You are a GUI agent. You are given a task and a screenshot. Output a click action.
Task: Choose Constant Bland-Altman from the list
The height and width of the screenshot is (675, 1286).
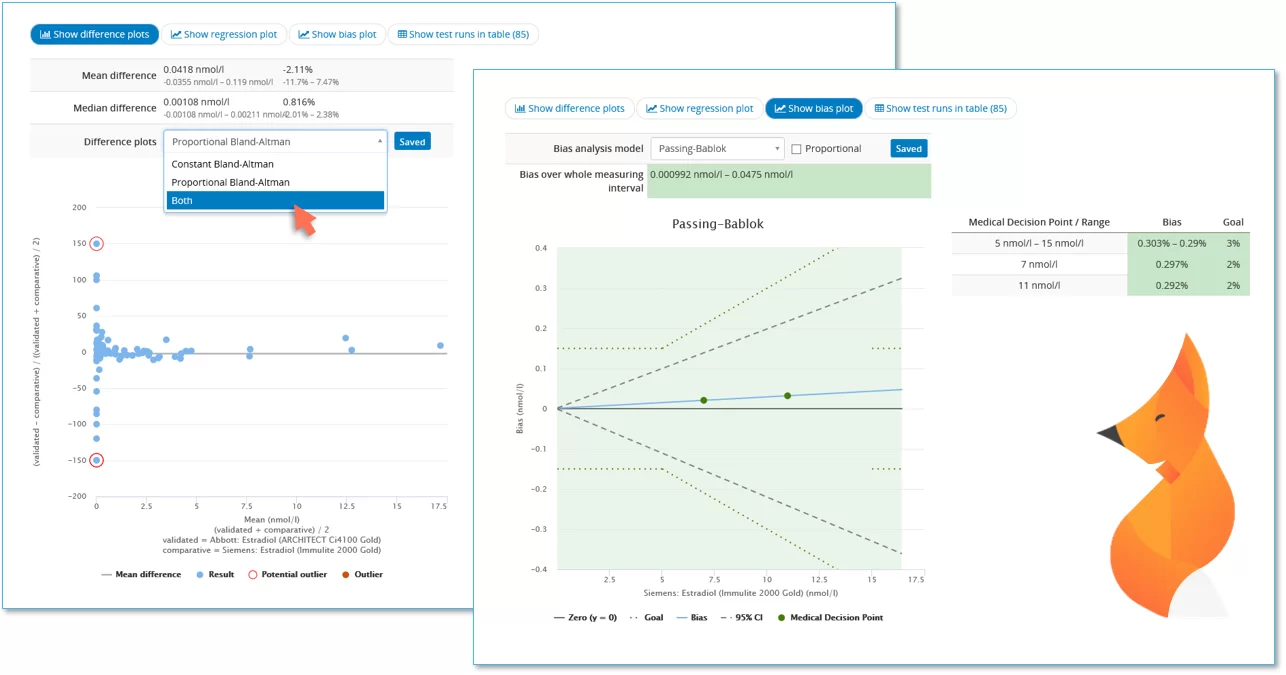click(223, 164)
